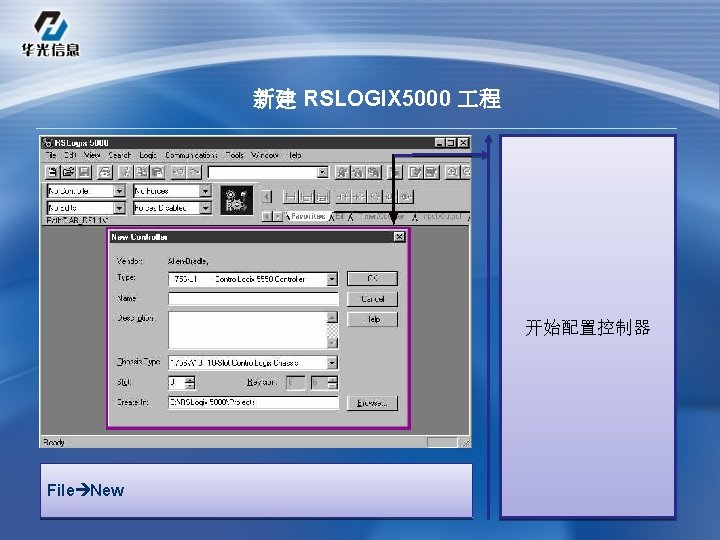The image size is (720, 540).
Task: Open the Communications menu
Action: [x=191, y=155]
